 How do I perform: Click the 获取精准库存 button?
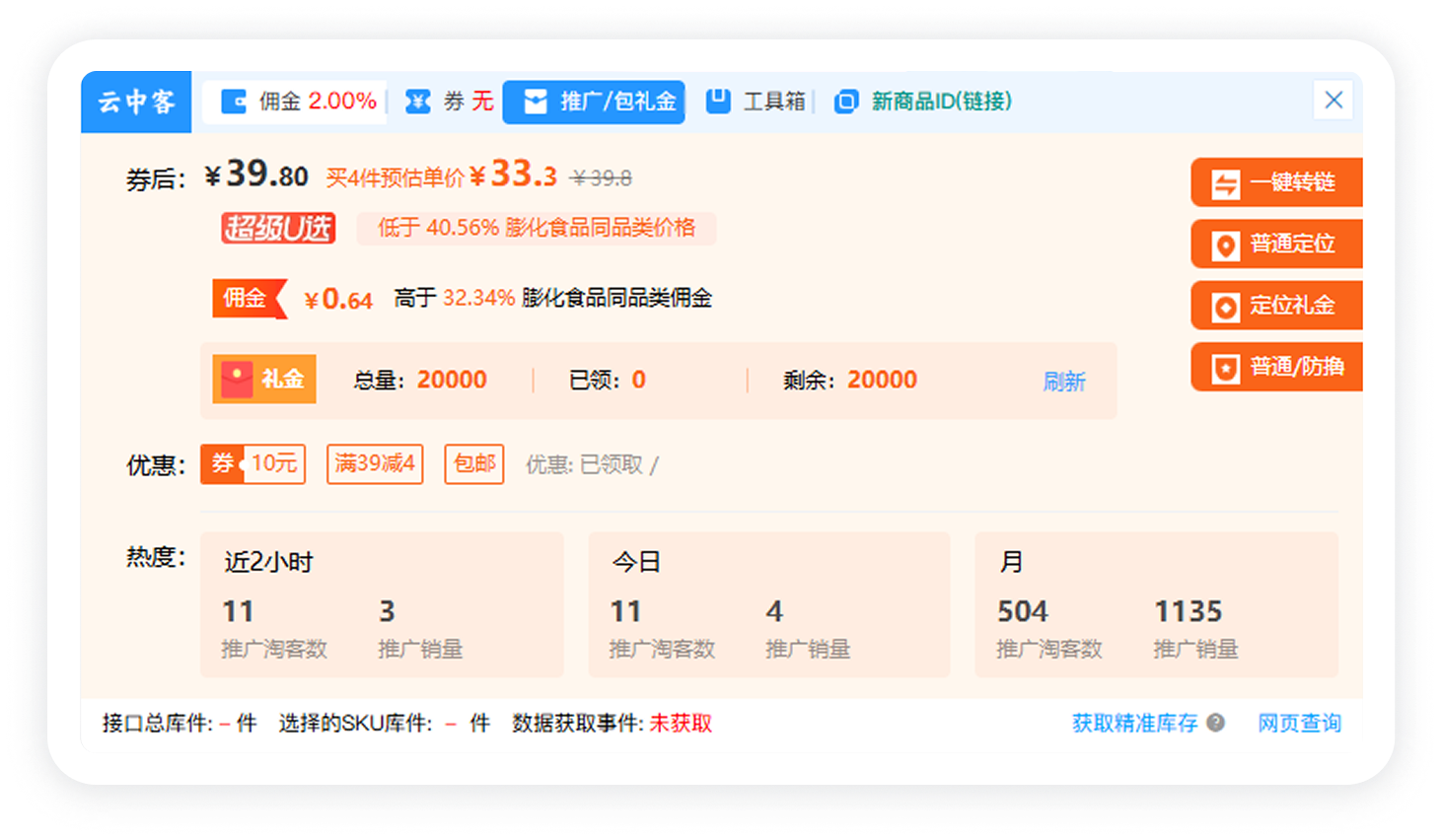[1136, 723]
